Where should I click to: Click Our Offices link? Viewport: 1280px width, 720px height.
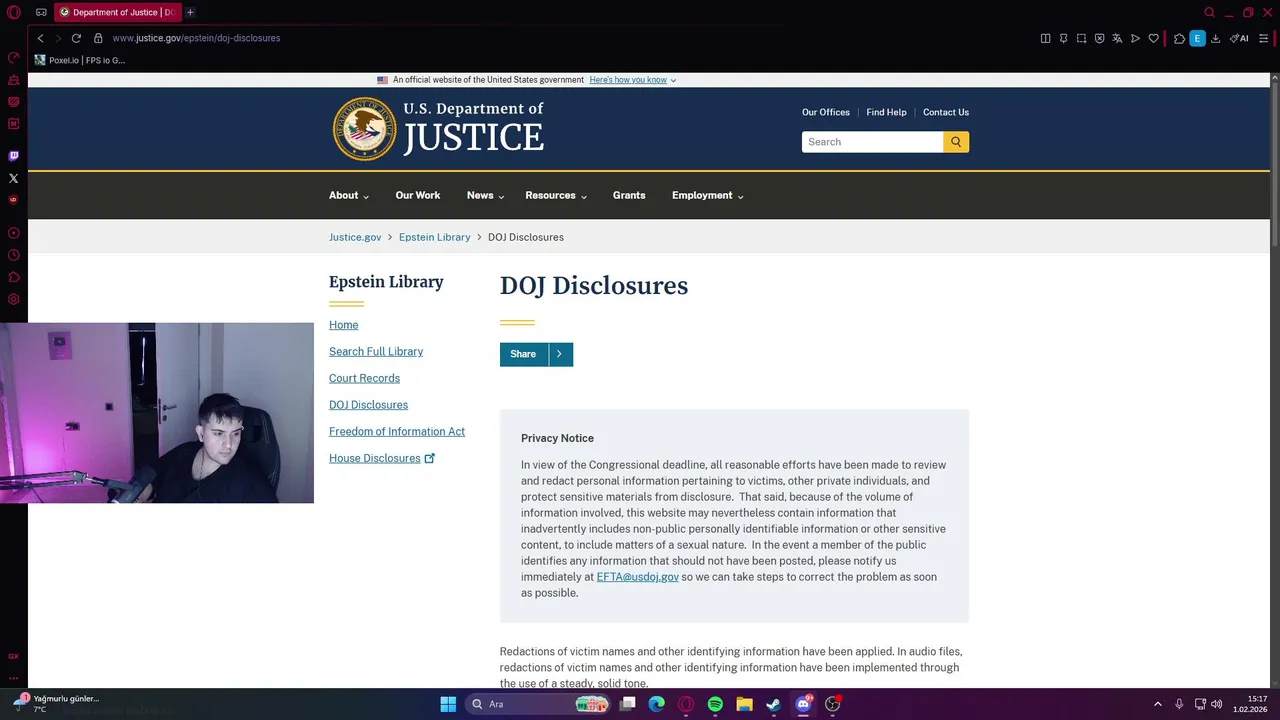[826, 112]
